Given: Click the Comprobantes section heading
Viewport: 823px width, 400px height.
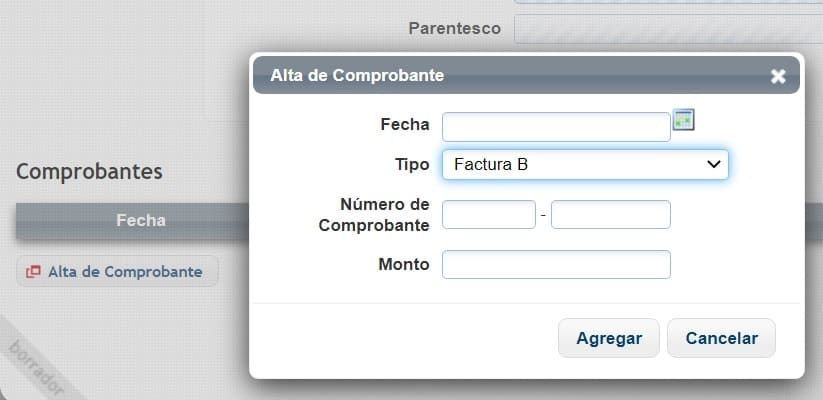Looking at the screenshot, I should (x=89, y=171).
